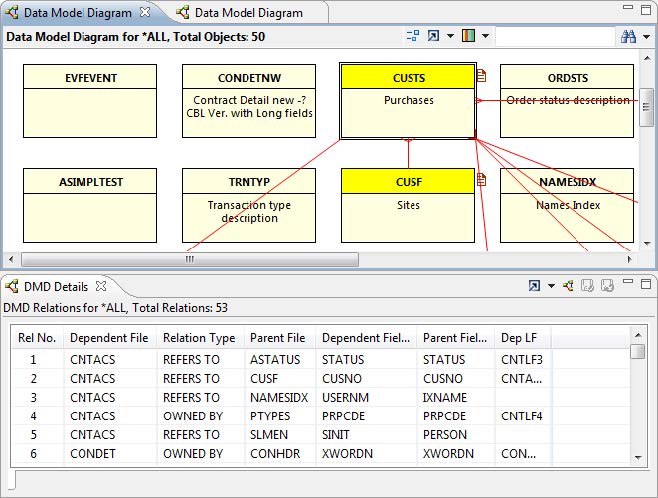Select the CUSF entity box

pos(408,206)
